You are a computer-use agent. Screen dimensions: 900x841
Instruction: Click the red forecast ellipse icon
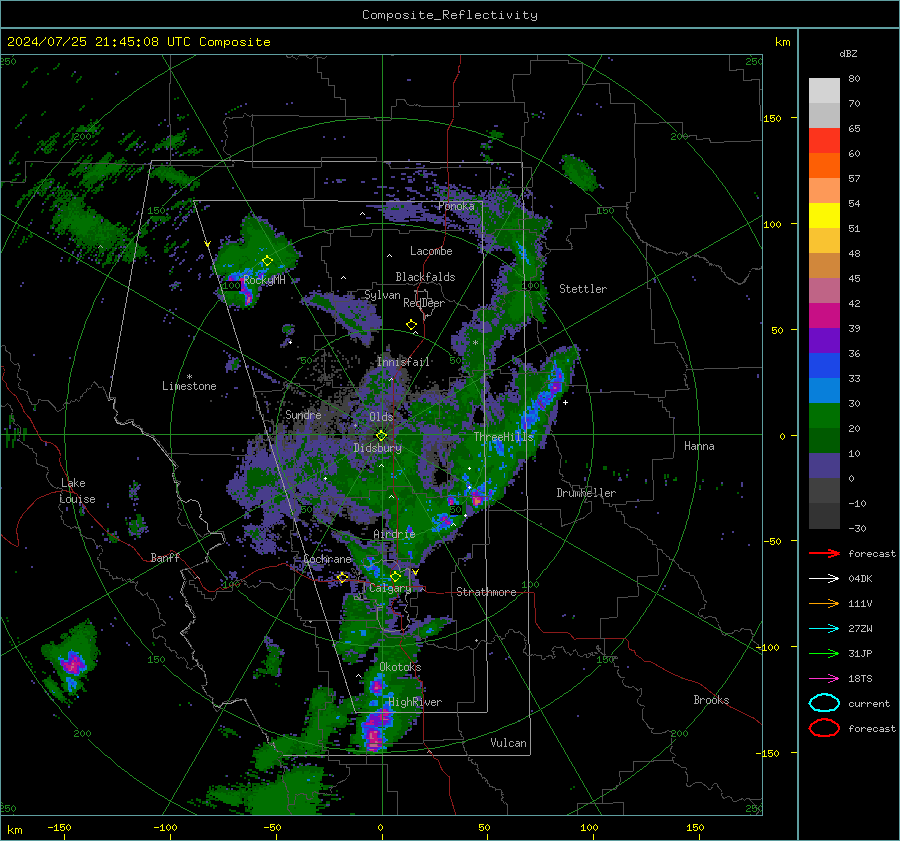click(x=824, y=728)
